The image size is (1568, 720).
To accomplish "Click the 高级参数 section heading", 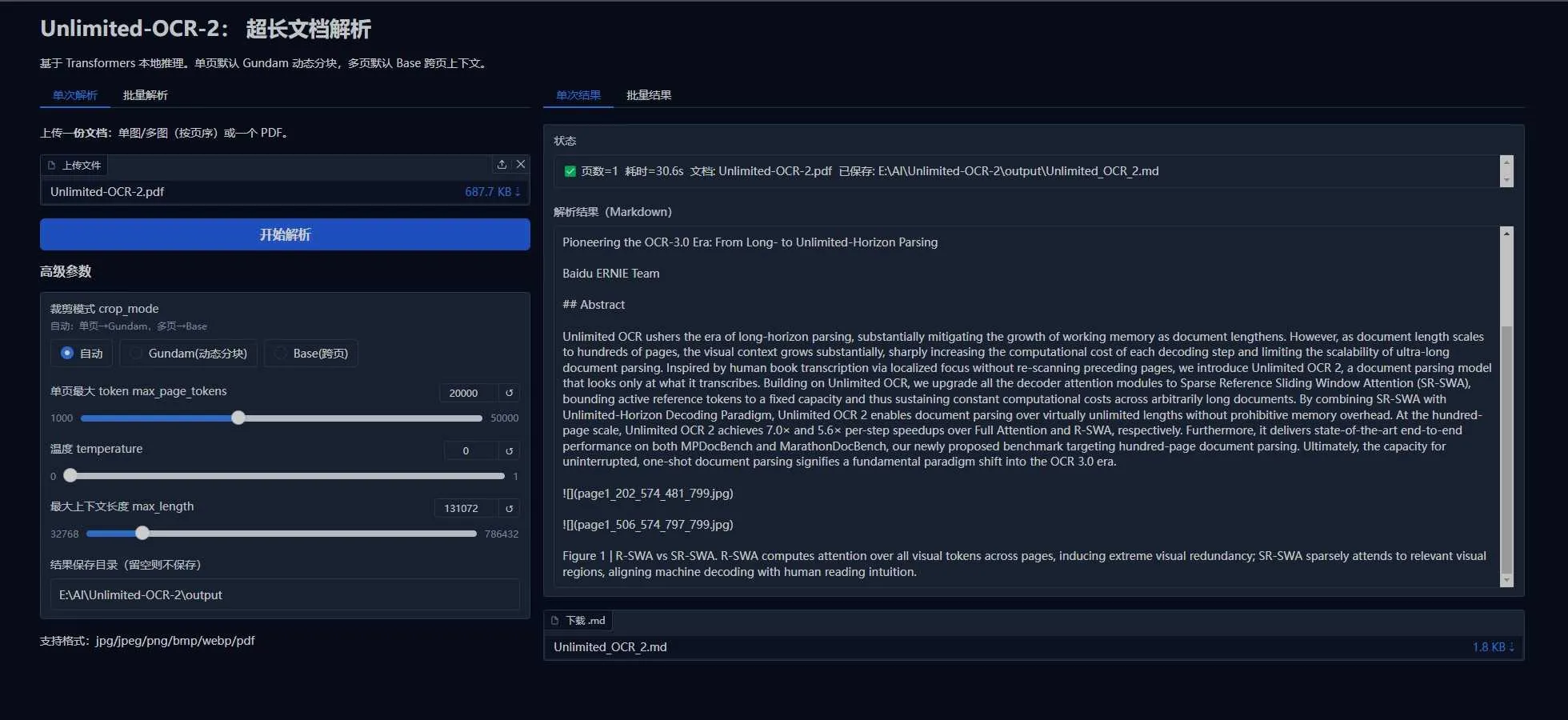I will [x=66, y=271].
